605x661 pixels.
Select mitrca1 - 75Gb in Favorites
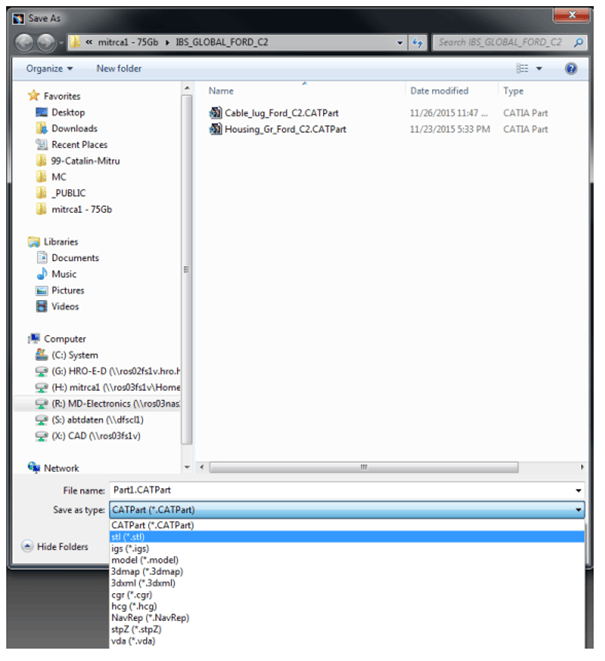81,209
